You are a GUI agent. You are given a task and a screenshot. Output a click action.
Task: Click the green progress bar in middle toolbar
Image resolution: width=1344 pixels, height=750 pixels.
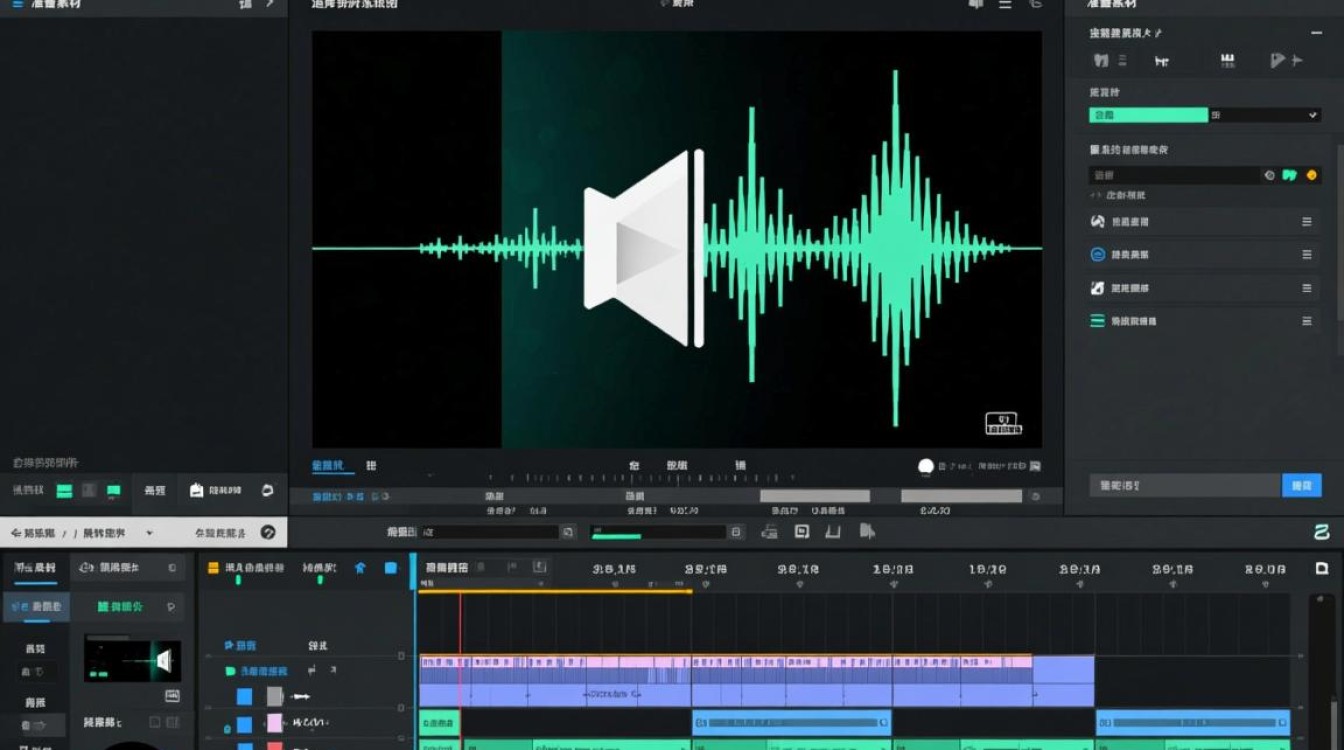616,536
